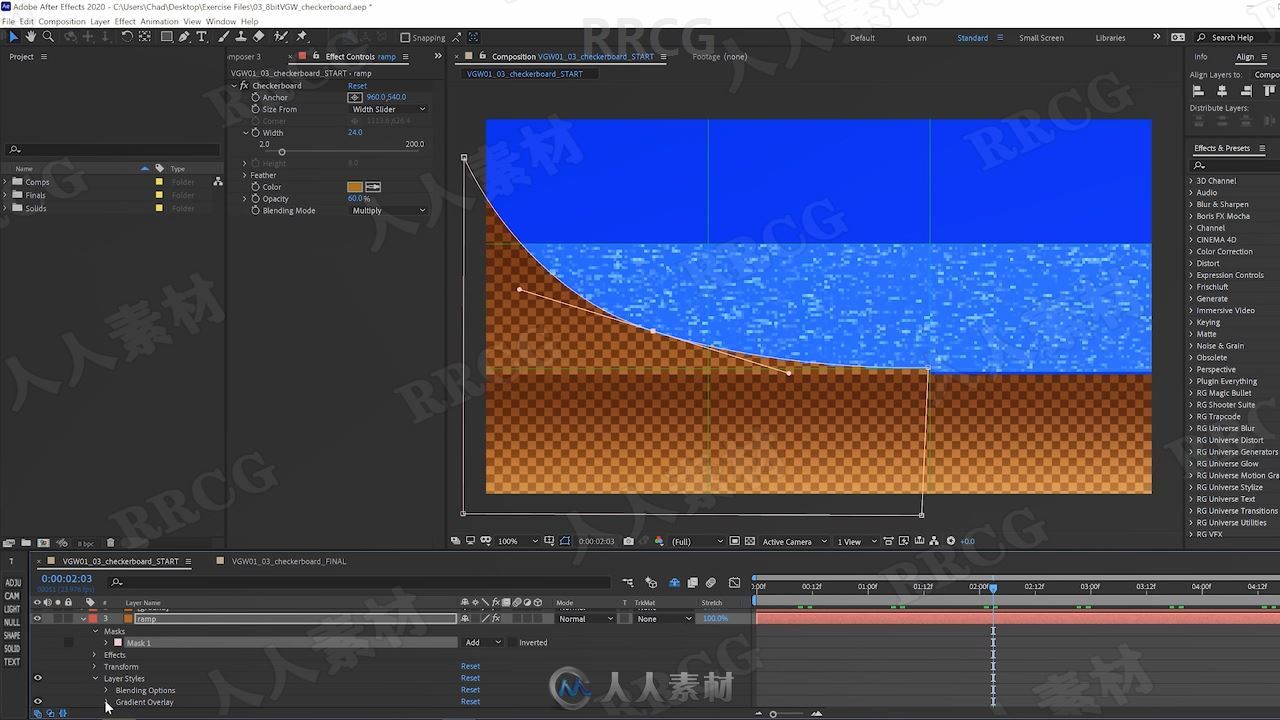Reset the Gradient Overlay style
The image size is (1280, 720).
point(470,701)
